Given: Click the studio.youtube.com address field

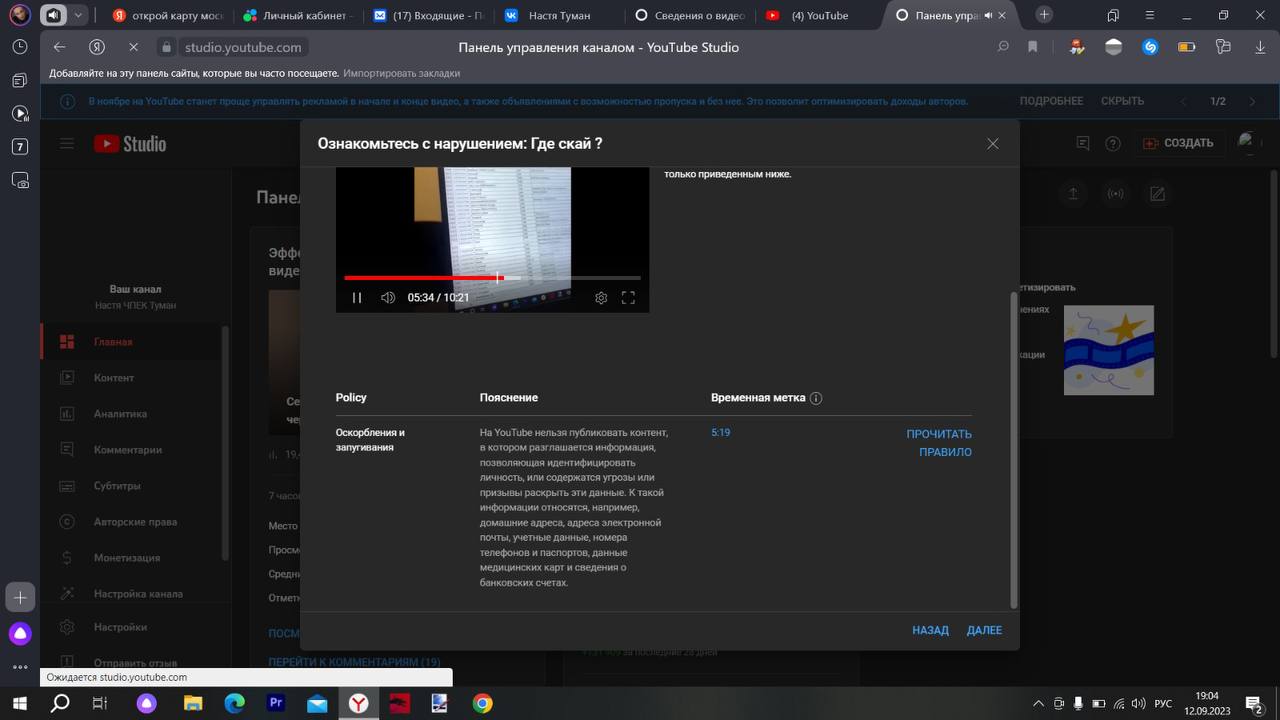Looking at the screenshot, I should click(x=242, y=47).
